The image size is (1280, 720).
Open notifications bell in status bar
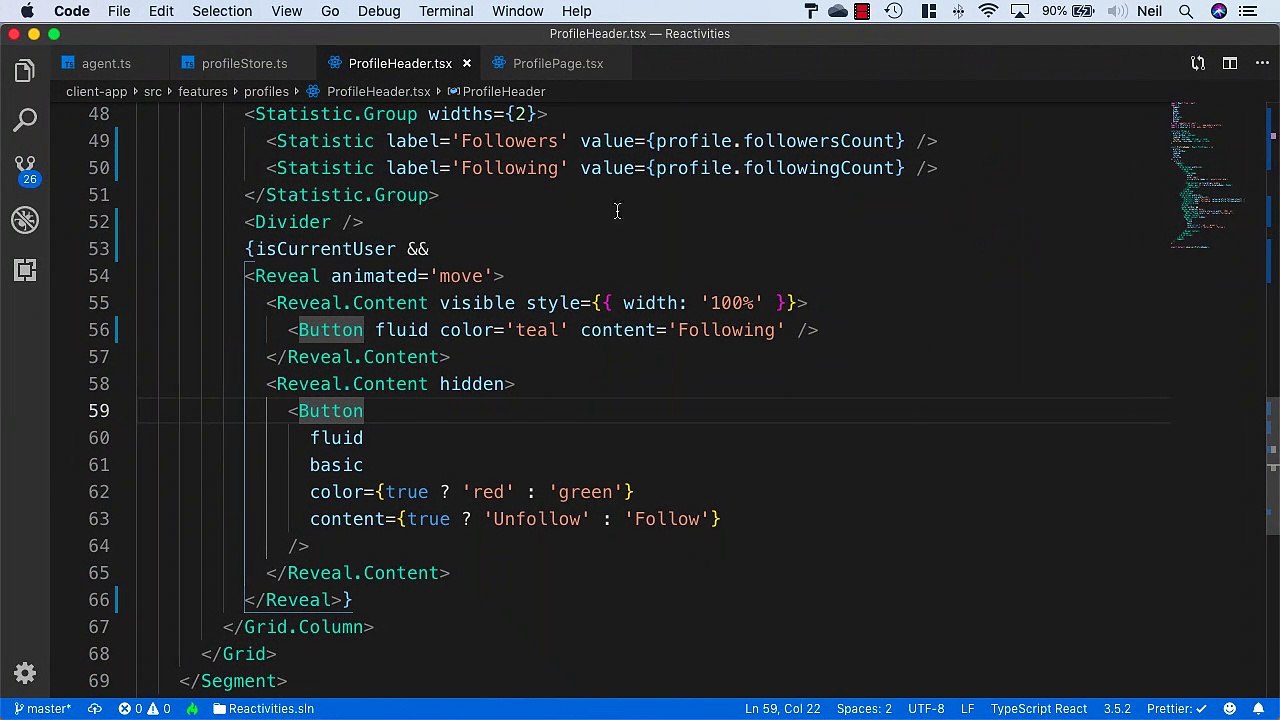[x=1258, y=708]
